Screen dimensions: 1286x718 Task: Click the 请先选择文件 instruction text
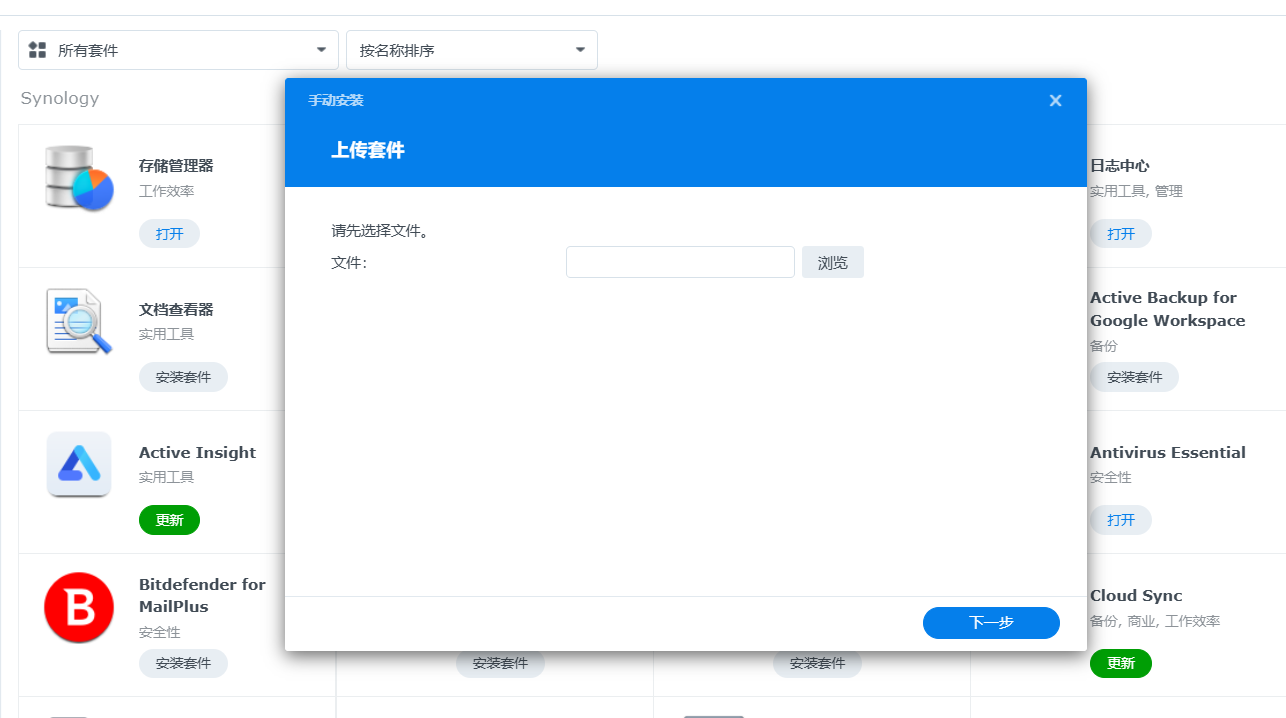pos(380,231)
